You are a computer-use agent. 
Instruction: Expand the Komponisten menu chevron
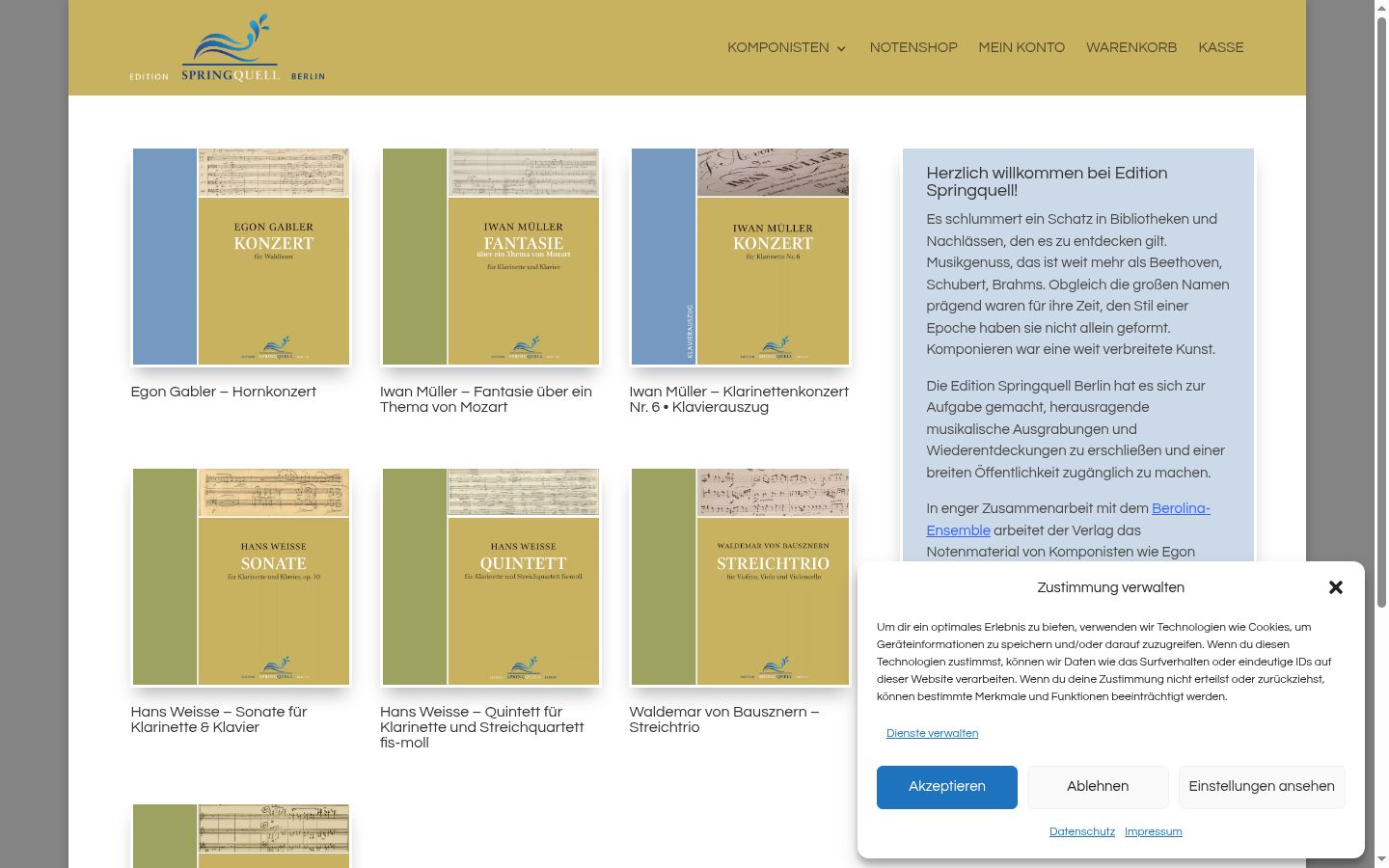(x=841, y=48)
